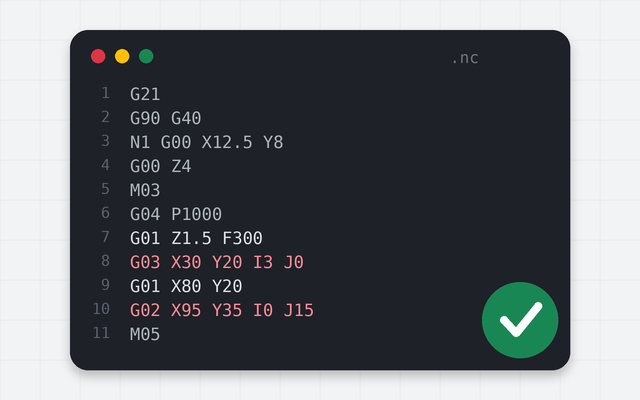This screenshot has width=640, height=400.
Task: Click line number 10 in gutter
Action: pos(101,309)
